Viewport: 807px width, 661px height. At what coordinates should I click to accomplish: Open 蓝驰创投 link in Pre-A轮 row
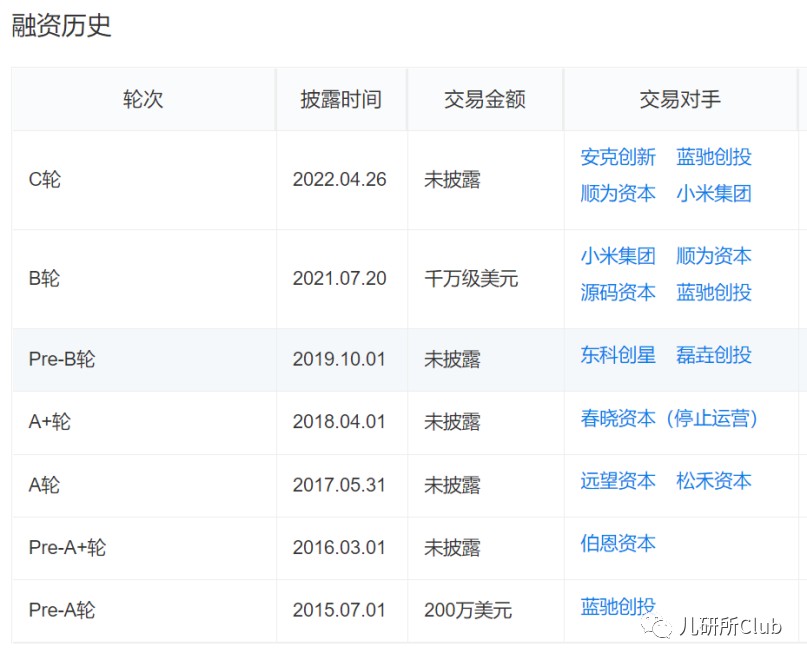[618, 606]
